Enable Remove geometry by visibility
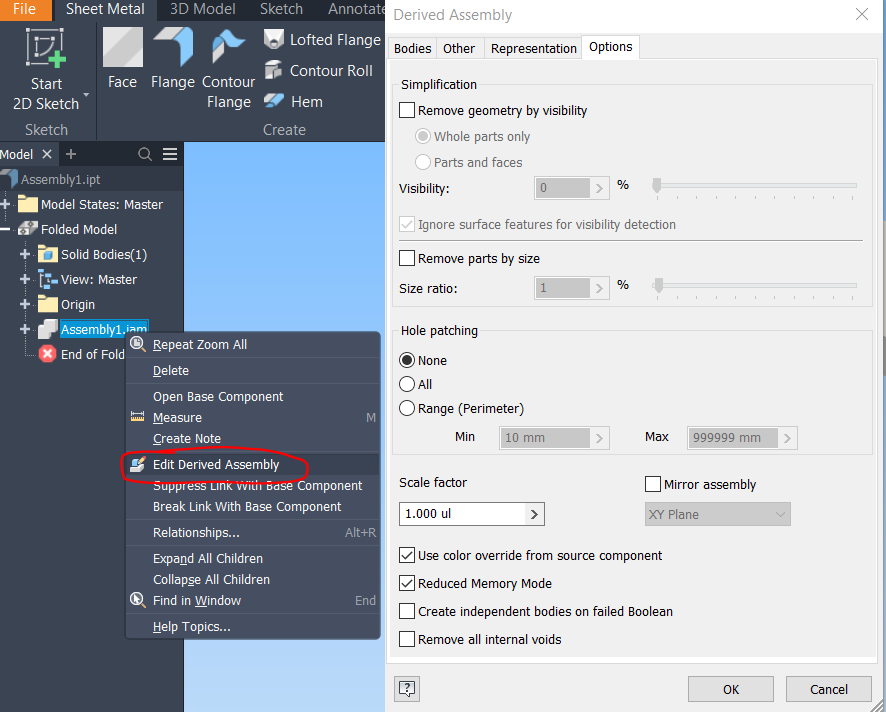 (x=407, y=110)
